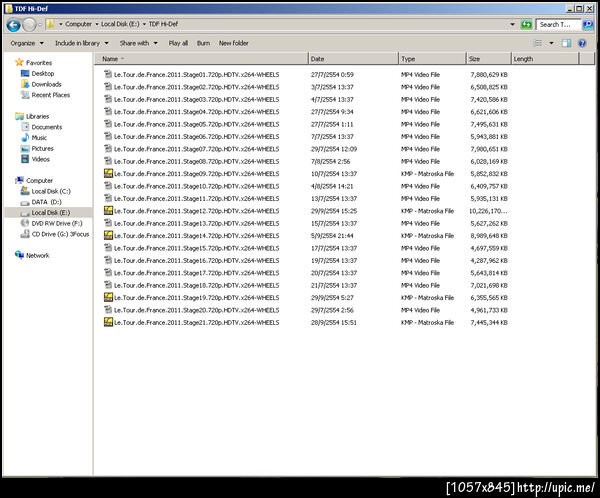The image size is (600, 498).
Task: Click the Network icon in sidebar
Action: 19,255
